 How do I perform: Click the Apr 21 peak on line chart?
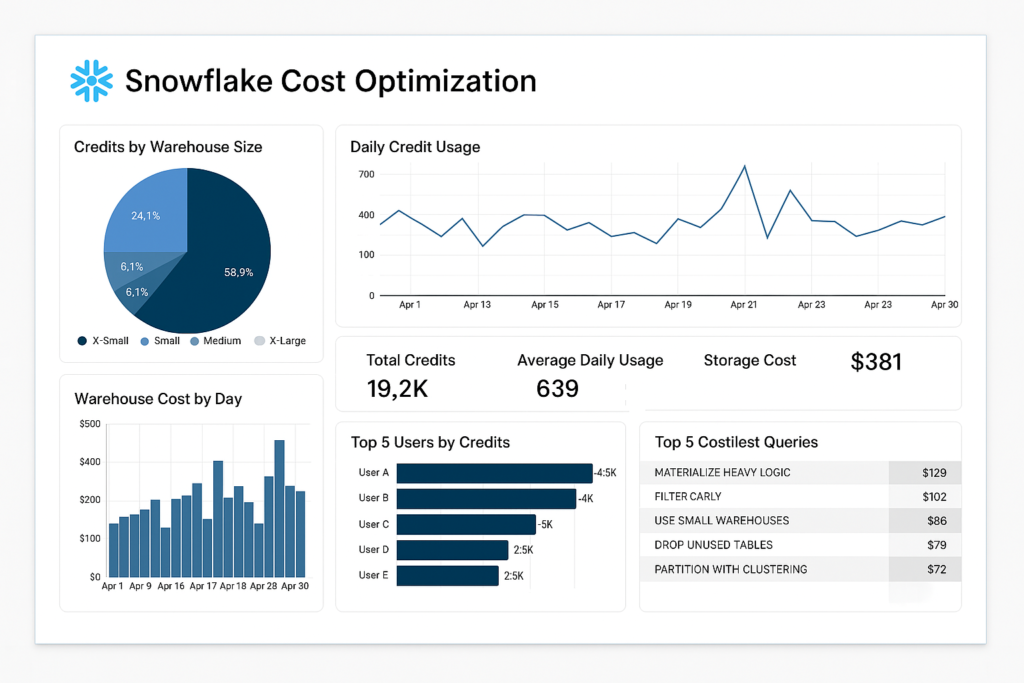(x=744, y=167)
